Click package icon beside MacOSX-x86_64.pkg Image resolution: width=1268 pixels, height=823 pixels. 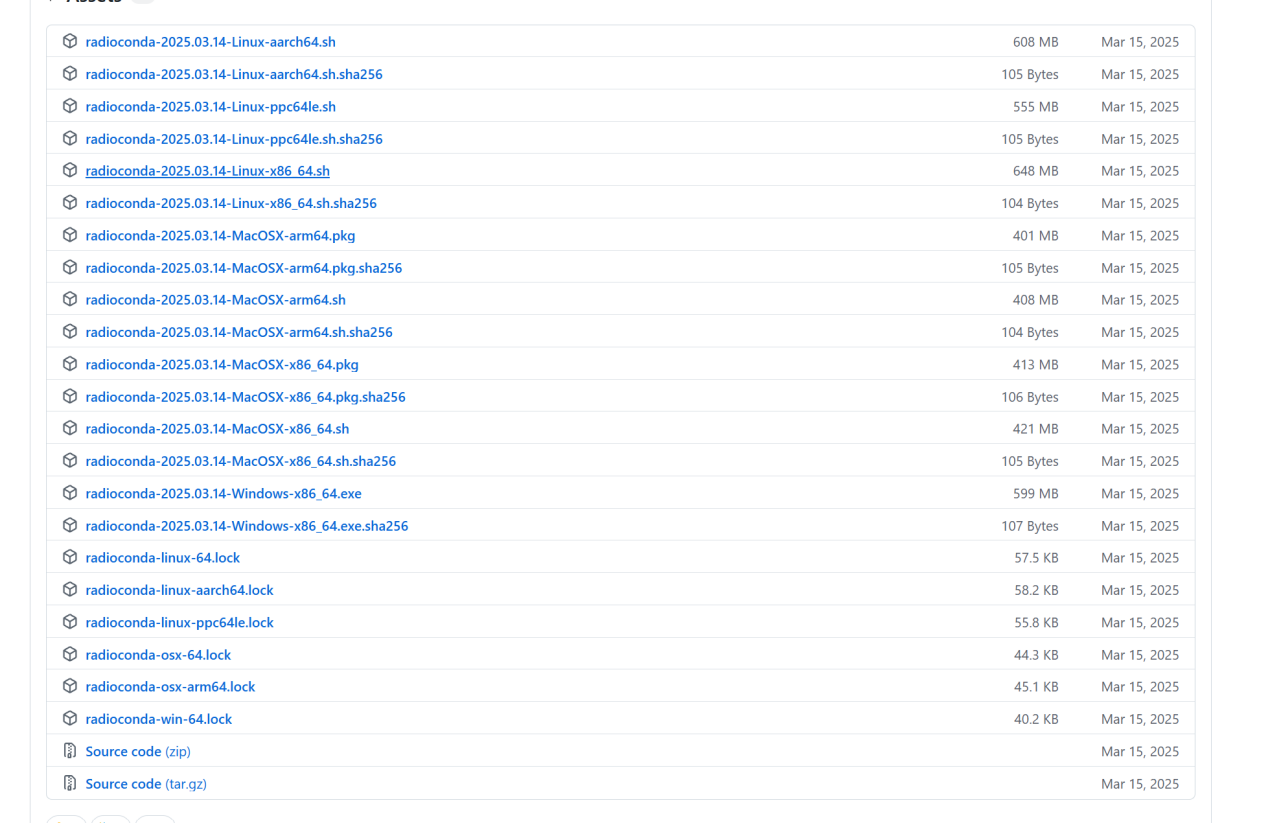point(70,364)
